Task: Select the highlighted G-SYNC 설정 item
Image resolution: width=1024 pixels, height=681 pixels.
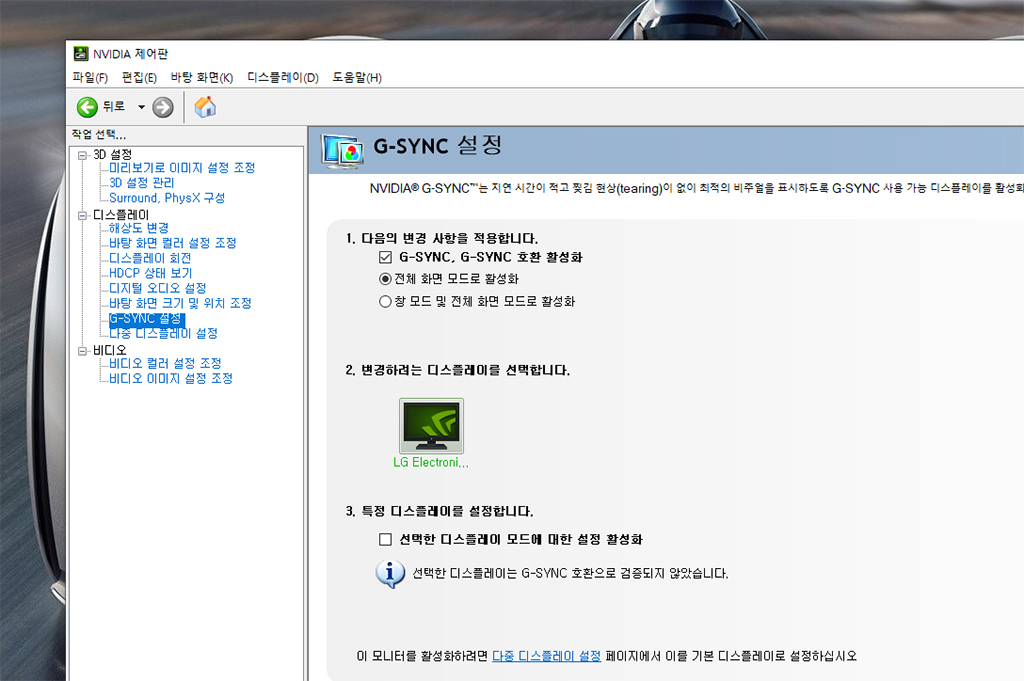Action: (146, 319)
